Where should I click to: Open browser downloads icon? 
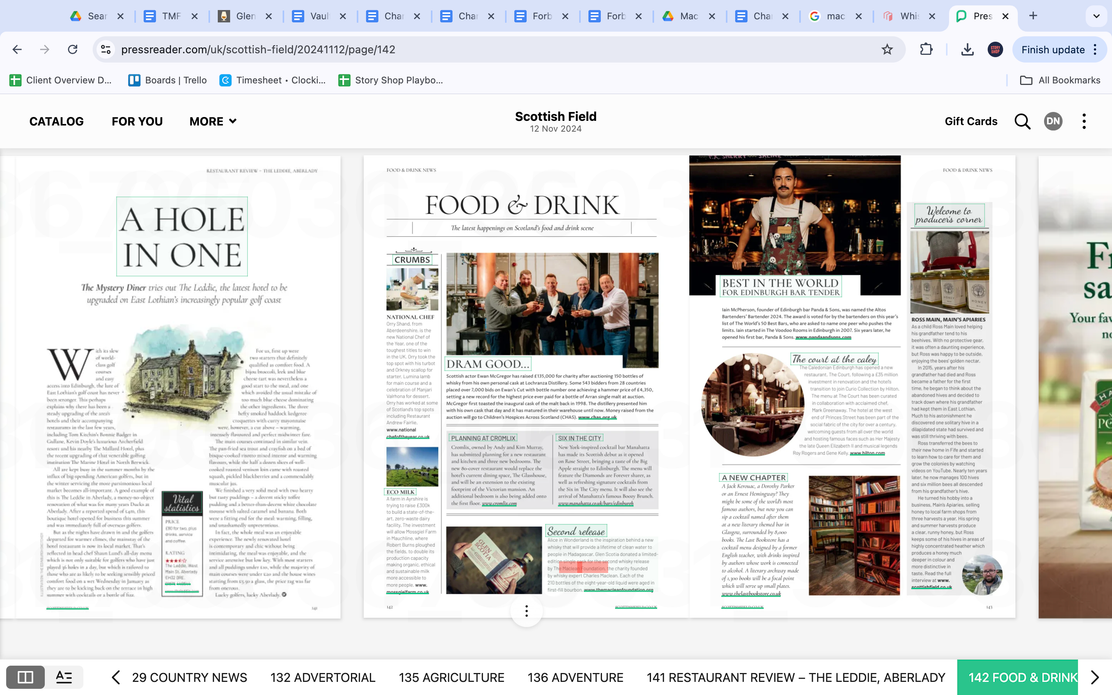click(967, 50)
